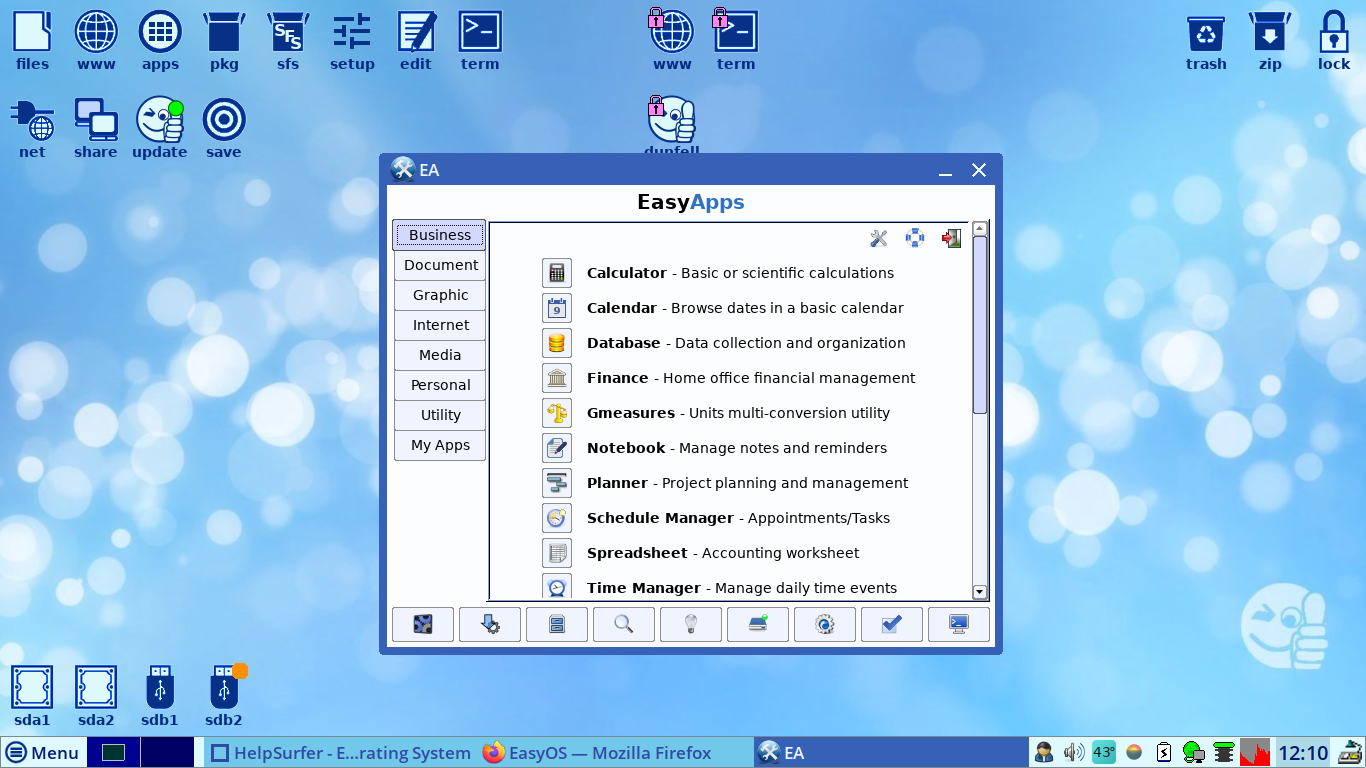Click the 43° temperature tray indicator
The image size is (1366, 768).
[x=1103, y=752]
